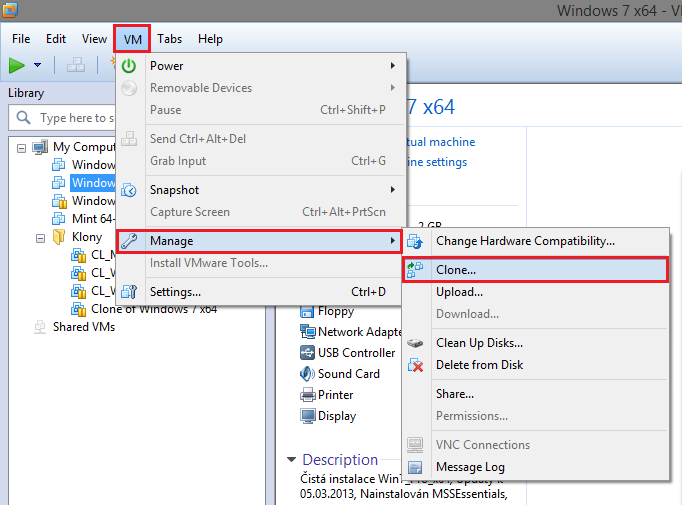The width and height of the screenshot is (682, 505).
Task: Collapse the Description section triangle
Action: (x=292, y=460)
